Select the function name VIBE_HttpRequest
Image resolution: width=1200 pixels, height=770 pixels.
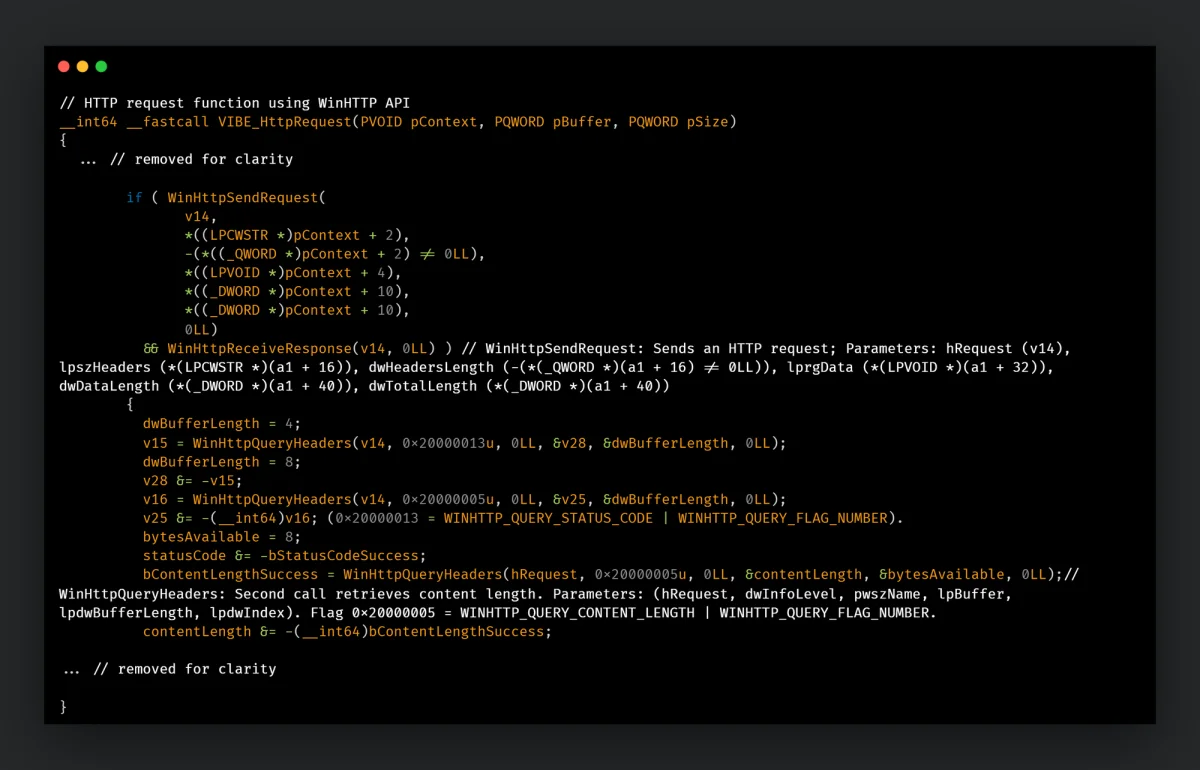285,122
